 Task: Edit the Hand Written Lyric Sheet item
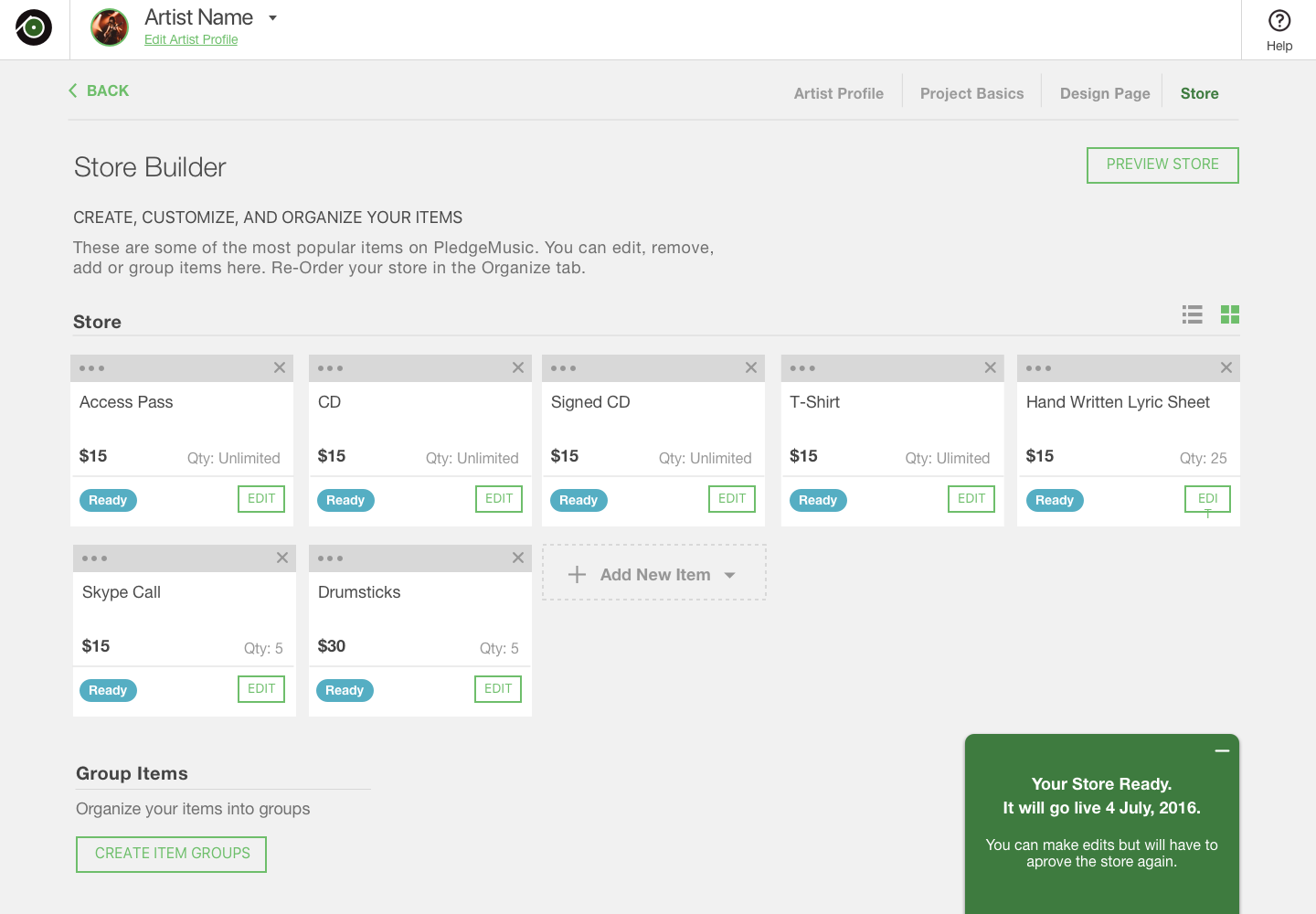1208,499
